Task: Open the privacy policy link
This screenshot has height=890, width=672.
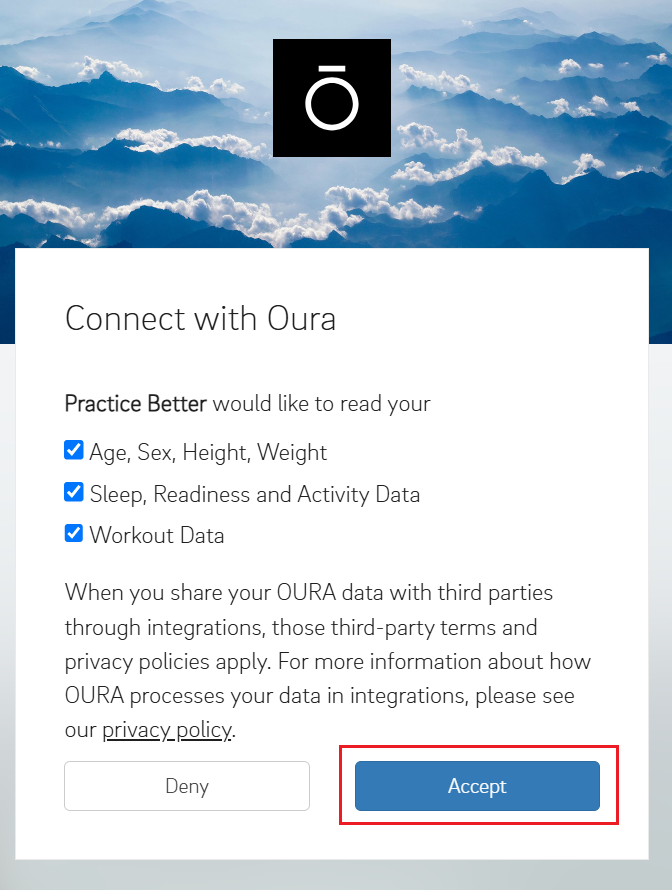Action: [167, 730]
